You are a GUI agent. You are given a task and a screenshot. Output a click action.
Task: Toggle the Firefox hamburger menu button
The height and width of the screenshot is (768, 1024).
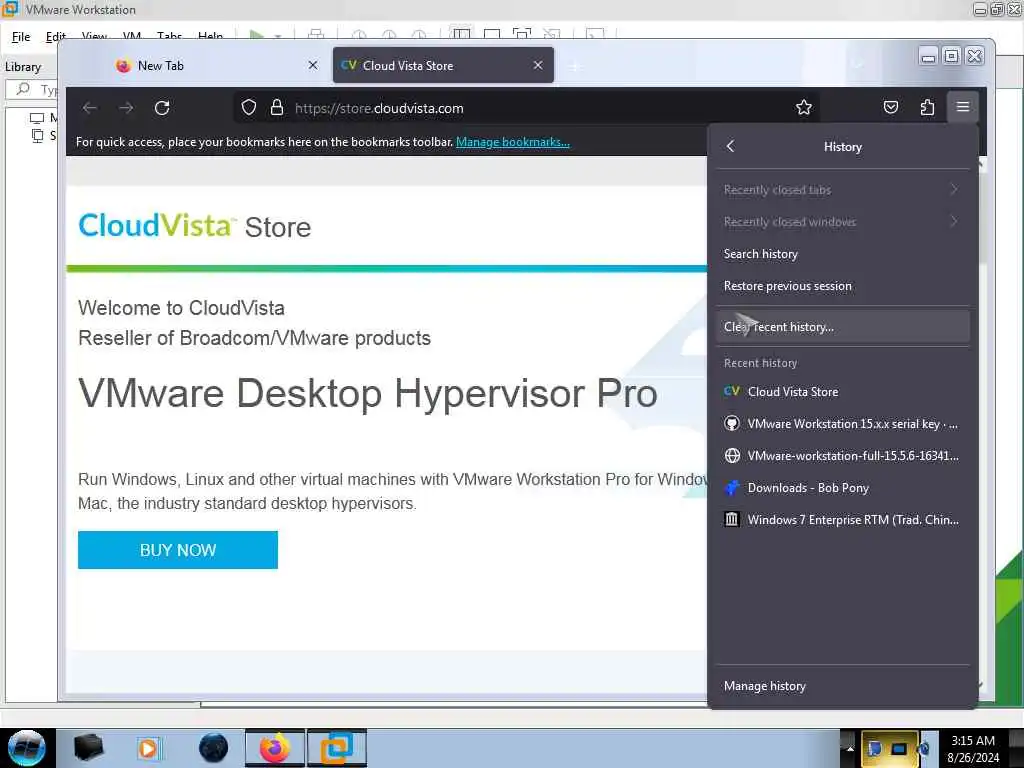[963, 107]
